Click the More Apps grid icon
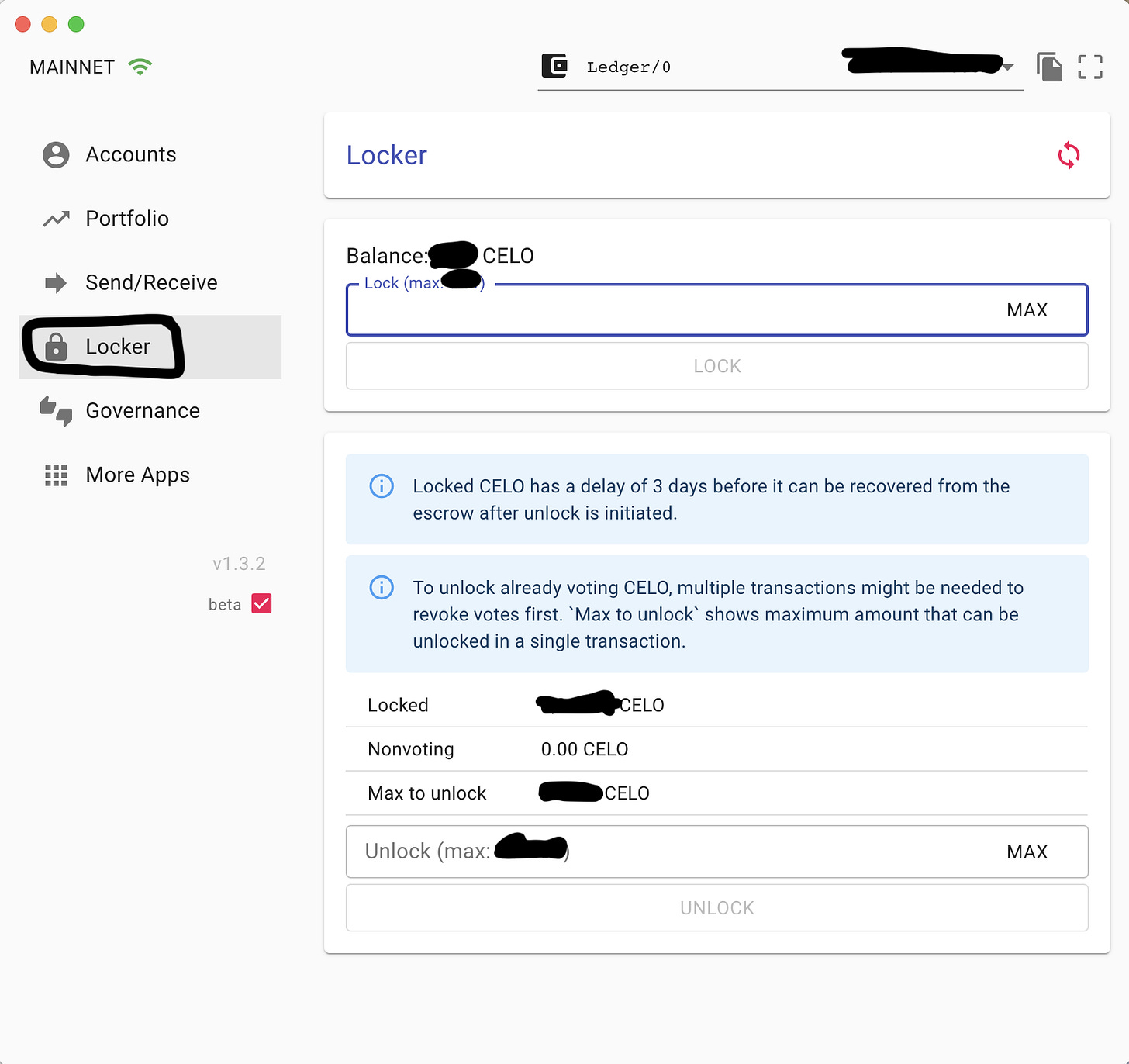 pos(56,475)
